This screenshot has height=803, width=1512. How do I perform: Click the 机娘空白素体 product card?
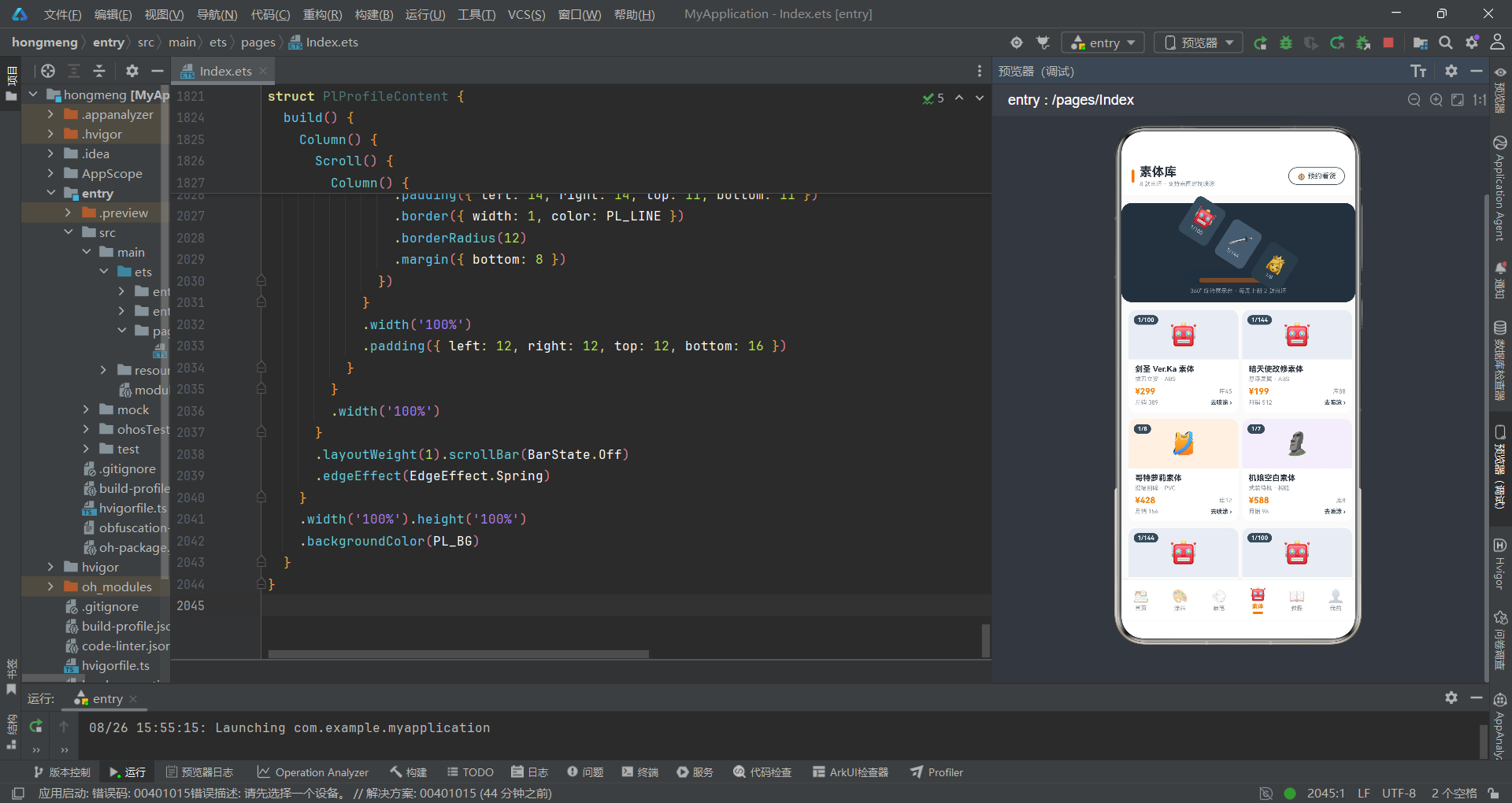[1297, 469]
